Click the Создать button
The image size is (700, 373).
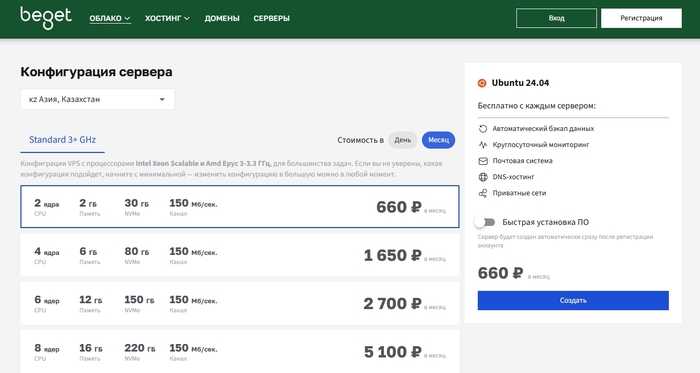(573, 300)
